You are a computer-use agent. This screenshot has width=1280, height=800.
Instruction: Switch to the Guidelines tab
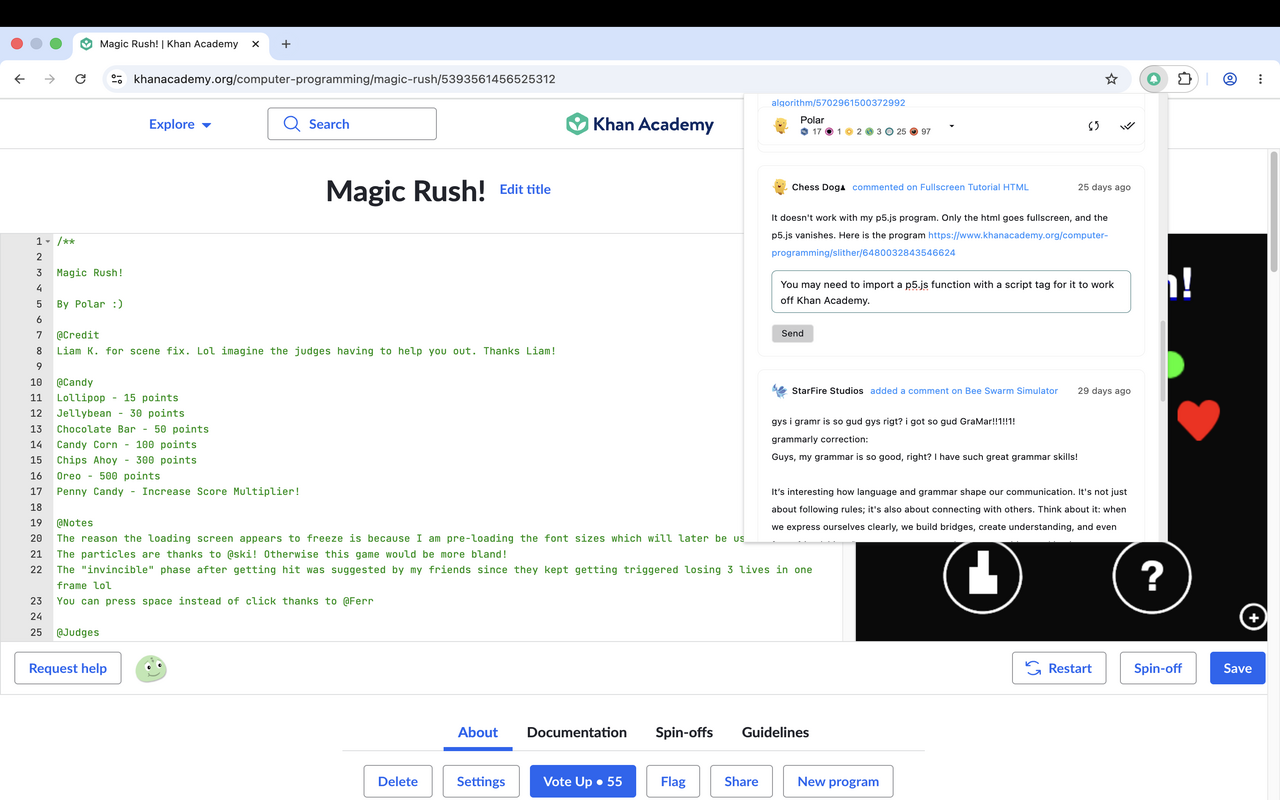[775, 732]
